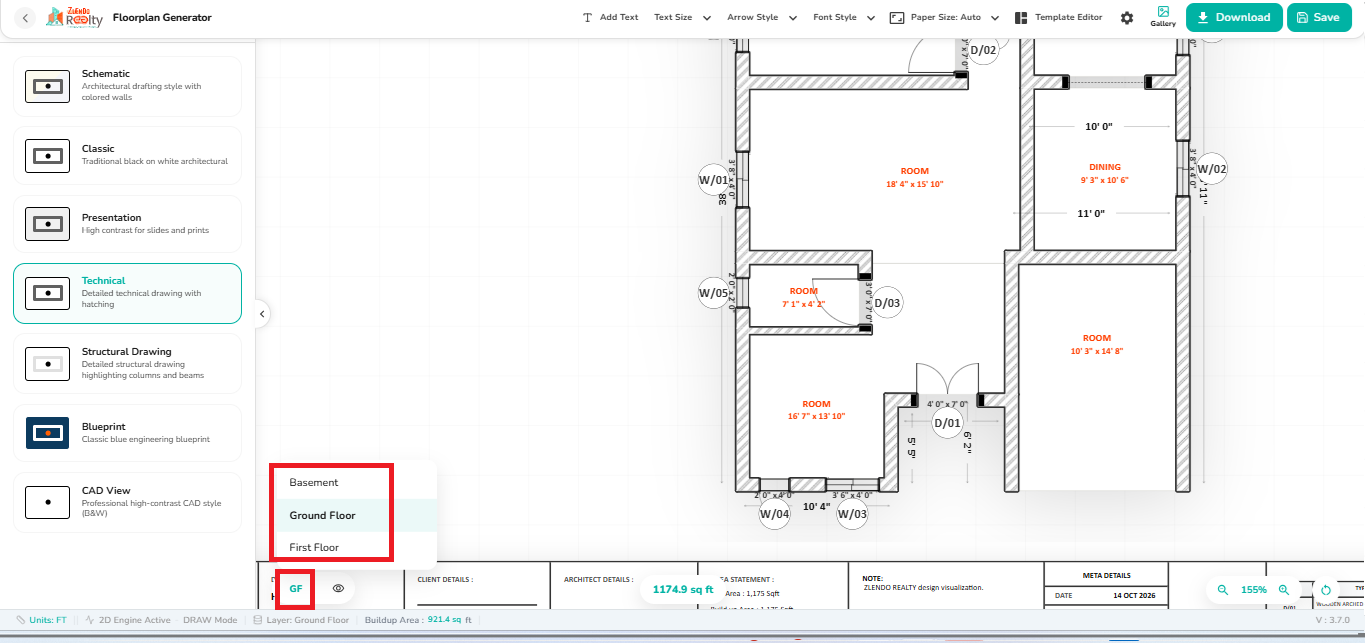
Task: Select door tag D/03
Action: point(887,304)
